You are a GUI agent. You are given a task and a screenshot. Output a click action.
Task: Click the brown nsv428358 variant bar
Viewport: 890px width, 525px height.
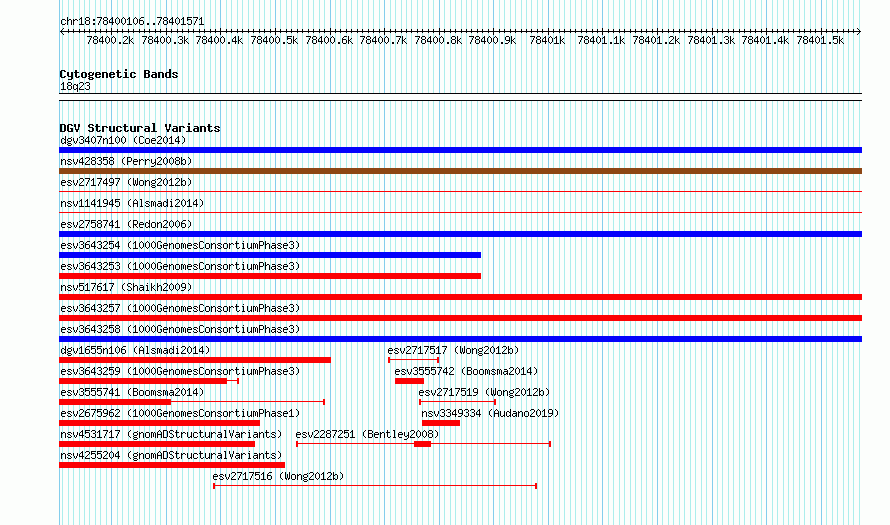pos(460,171)
